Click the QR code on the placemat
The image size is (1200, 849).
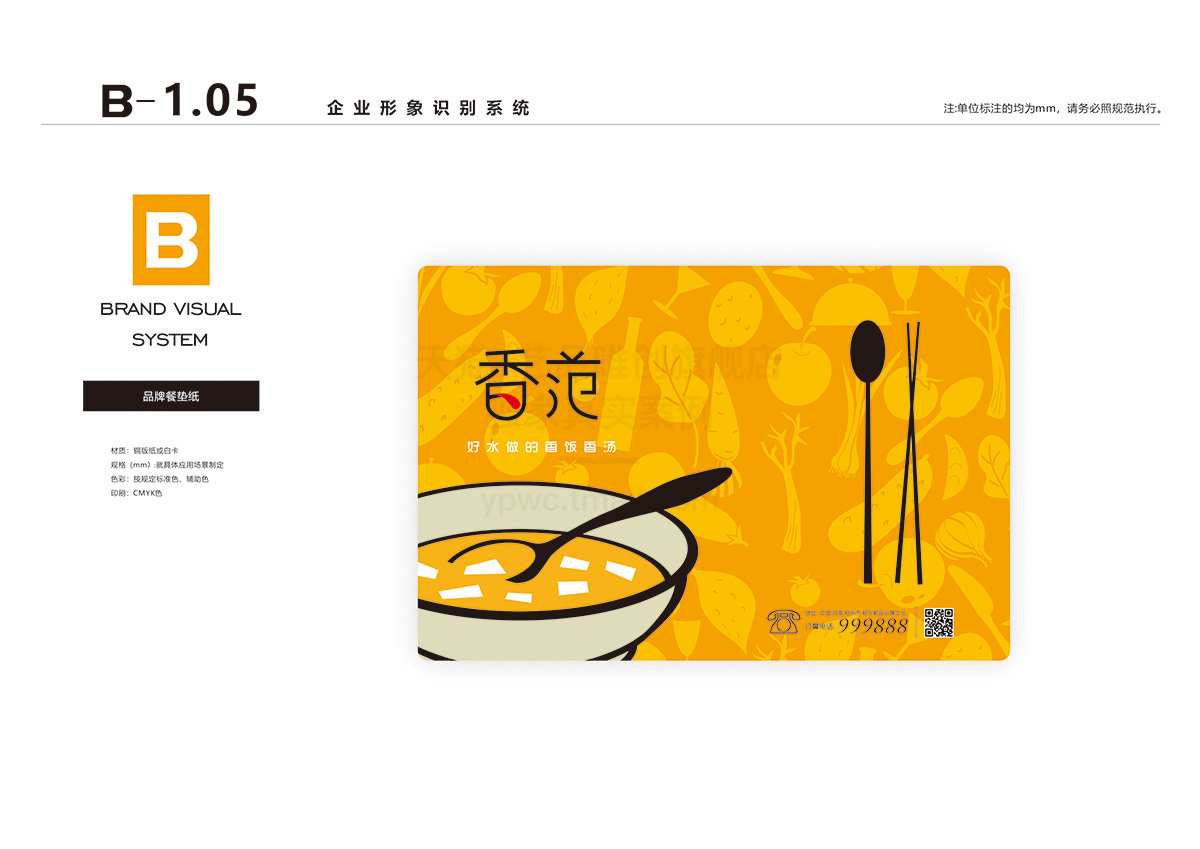[x=937, y=622]
